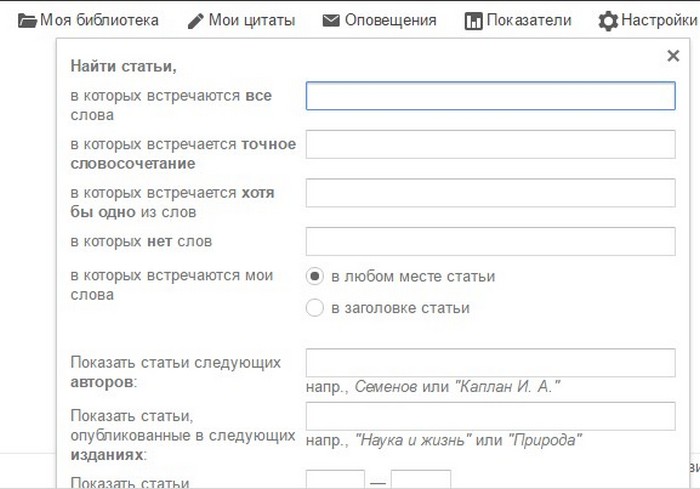The image size is (700, 489).
Task: Open Показатели page
Action: [x=529, y=20]
